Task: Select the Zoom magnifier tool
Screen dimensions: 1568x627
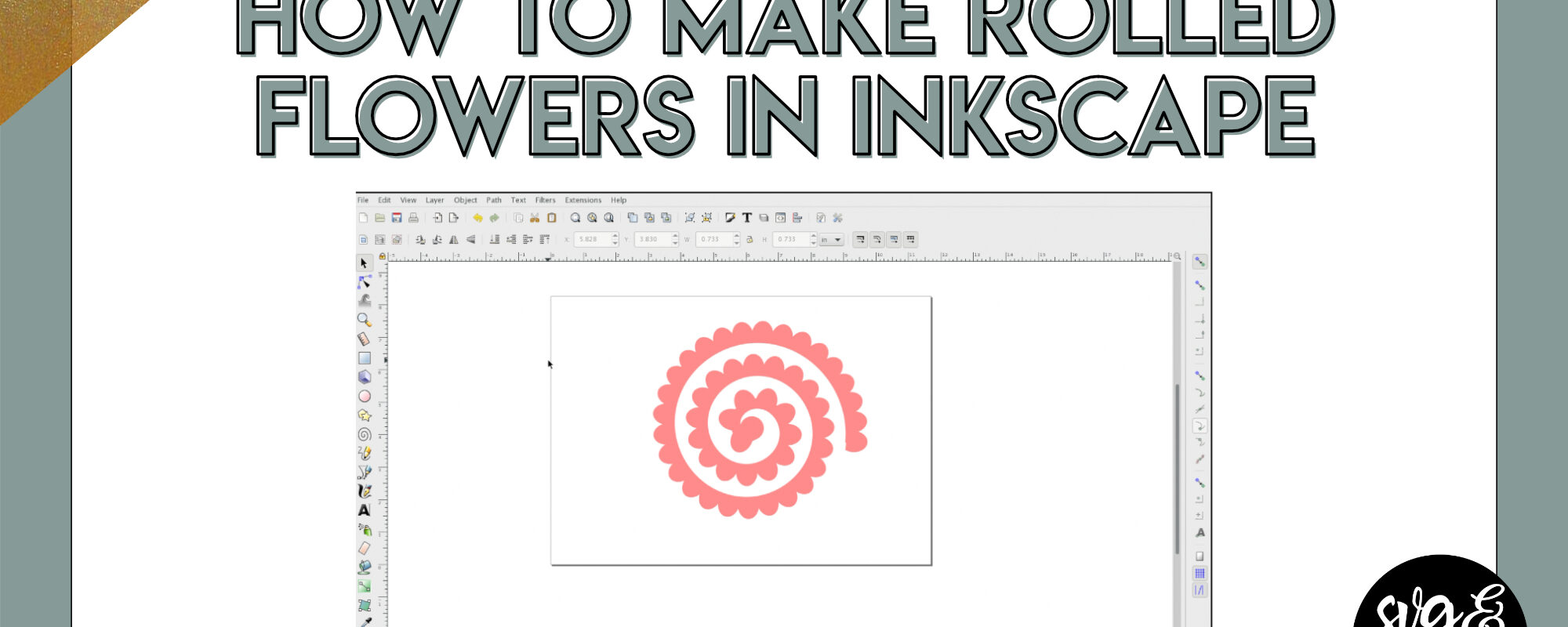Action: (x=364, y=320)
